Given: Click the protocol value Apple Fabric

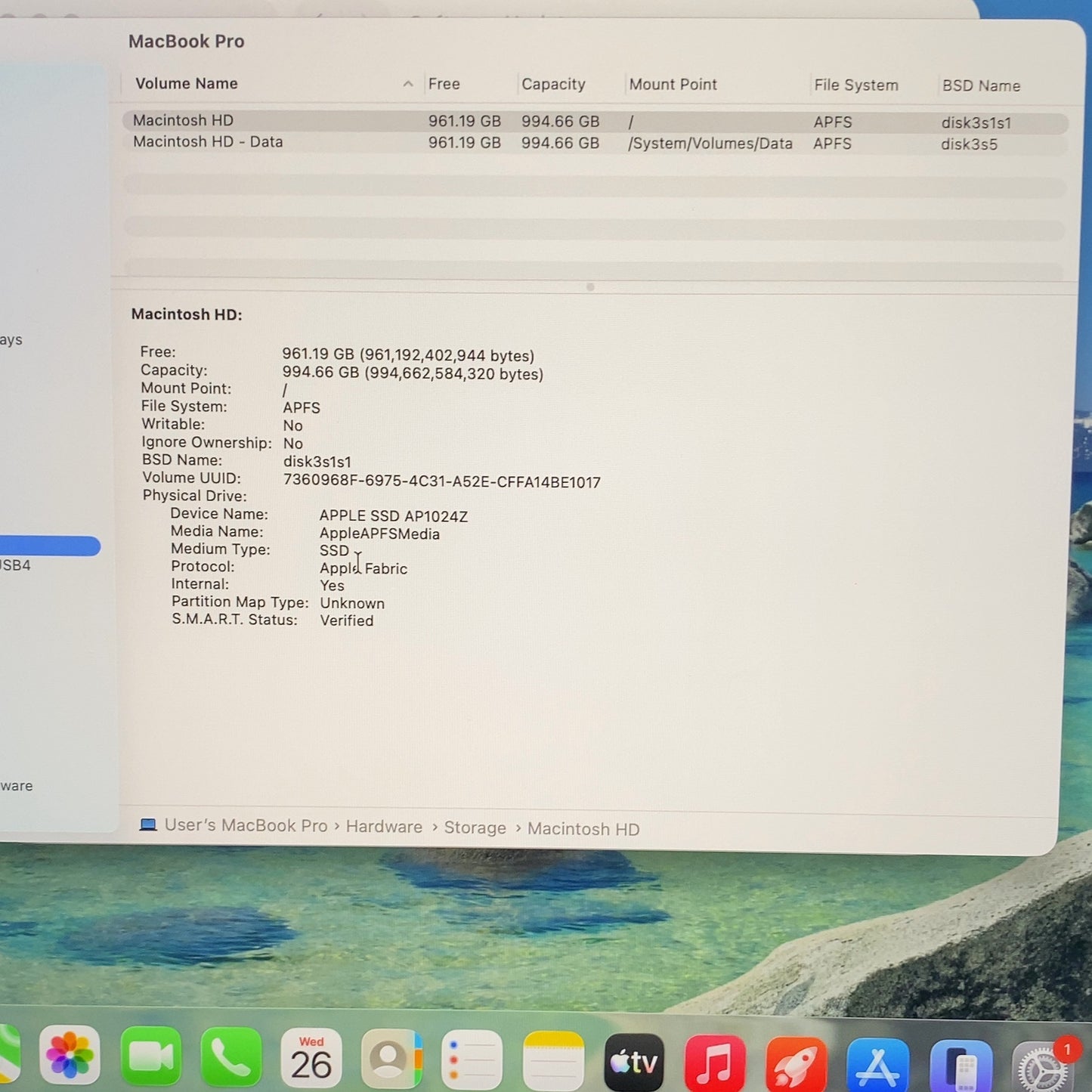Looking at the screenshot, I should [x=363, y=568].
